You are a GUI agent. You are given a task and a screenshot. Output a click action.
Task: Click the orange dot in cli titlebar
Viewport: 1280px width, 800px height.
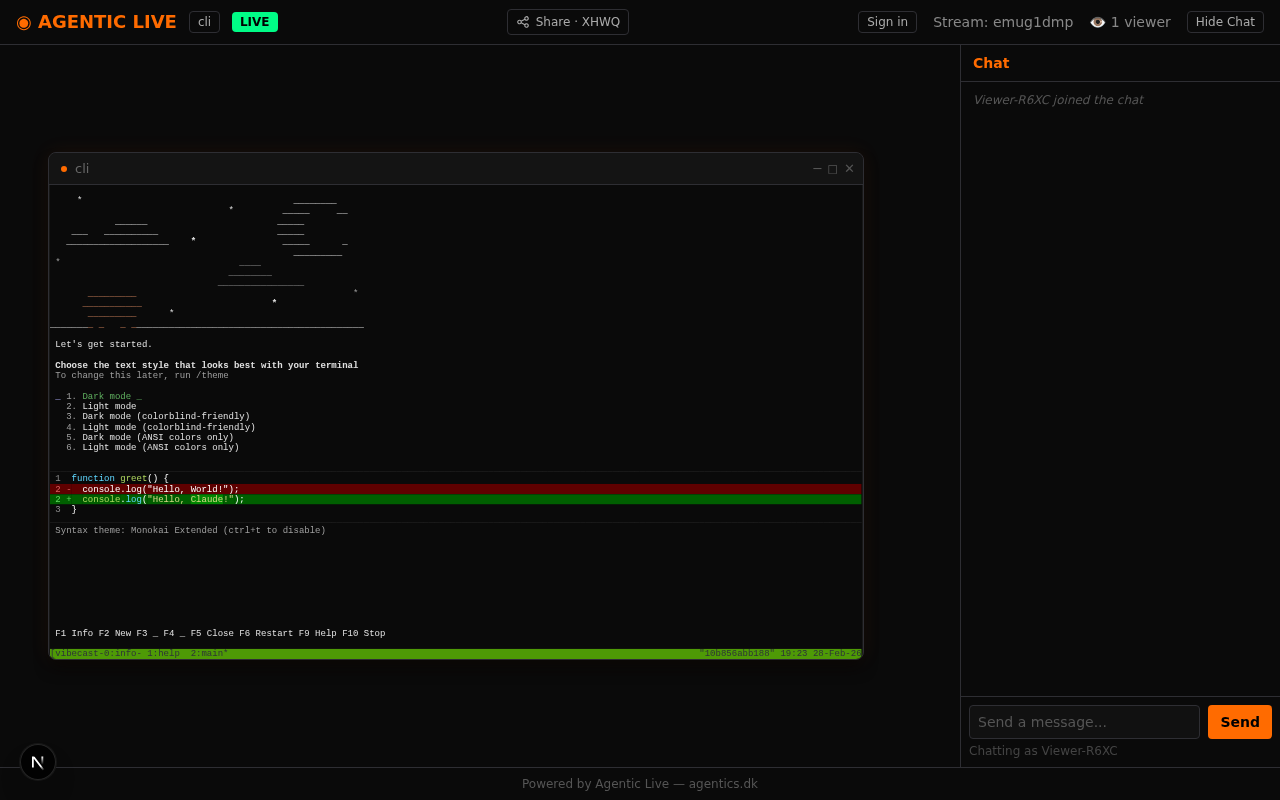[x=64, y=169]
